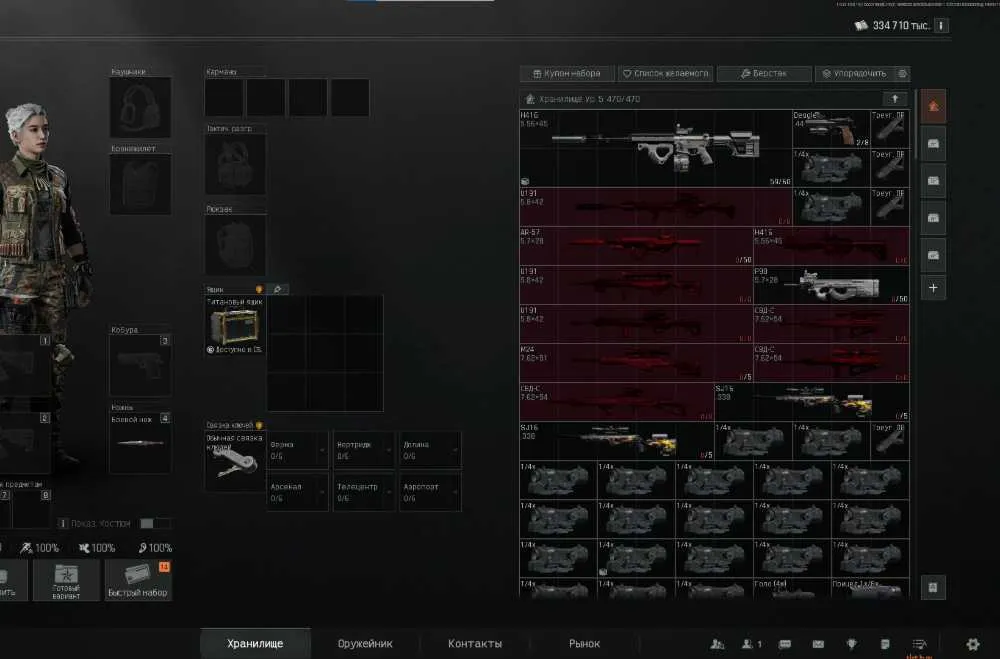
Task: Select the orange home storage icon
Action: click(933, 106)
